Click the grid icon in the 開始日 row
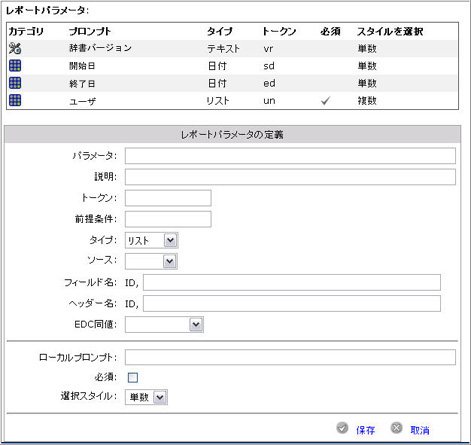Viewport: 471px width, 445px height. pyautogui.click(x=15, y=66)
